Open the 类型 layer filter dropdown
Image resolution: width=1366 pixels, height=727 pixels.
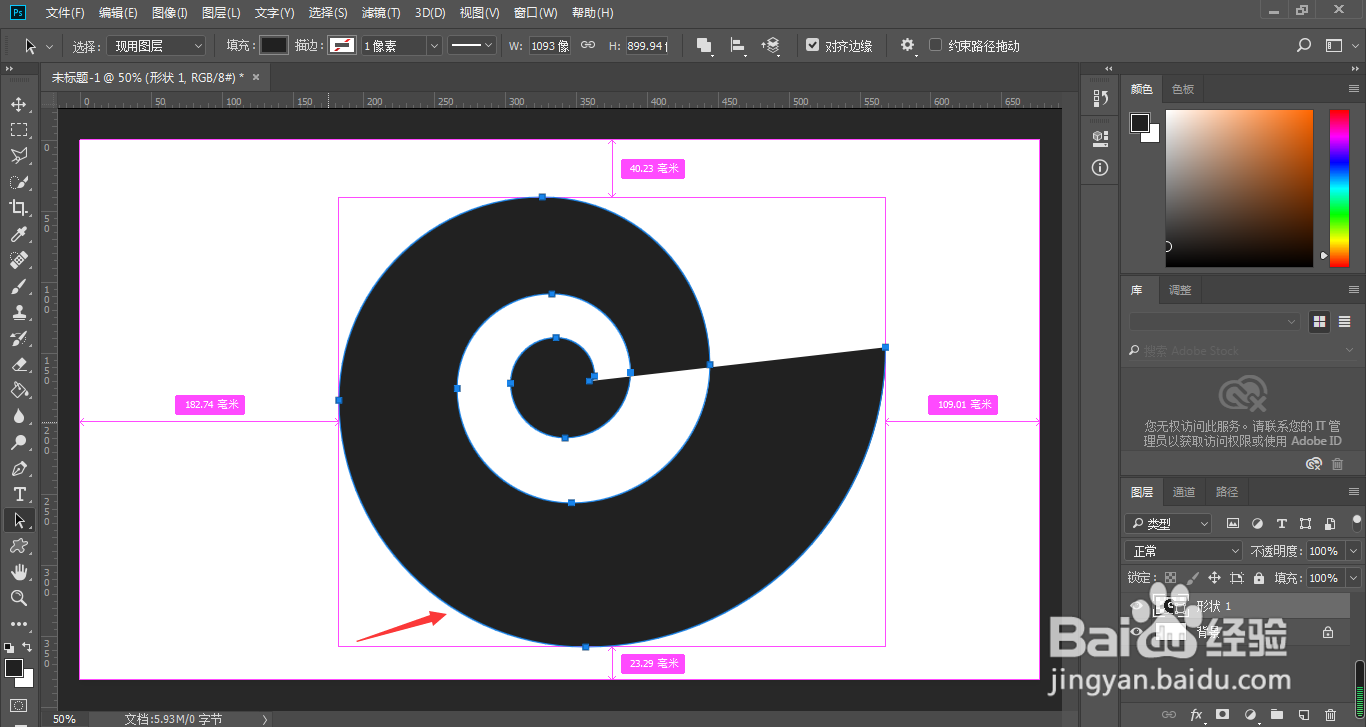pyautogui.click(x=1168, y=523)
